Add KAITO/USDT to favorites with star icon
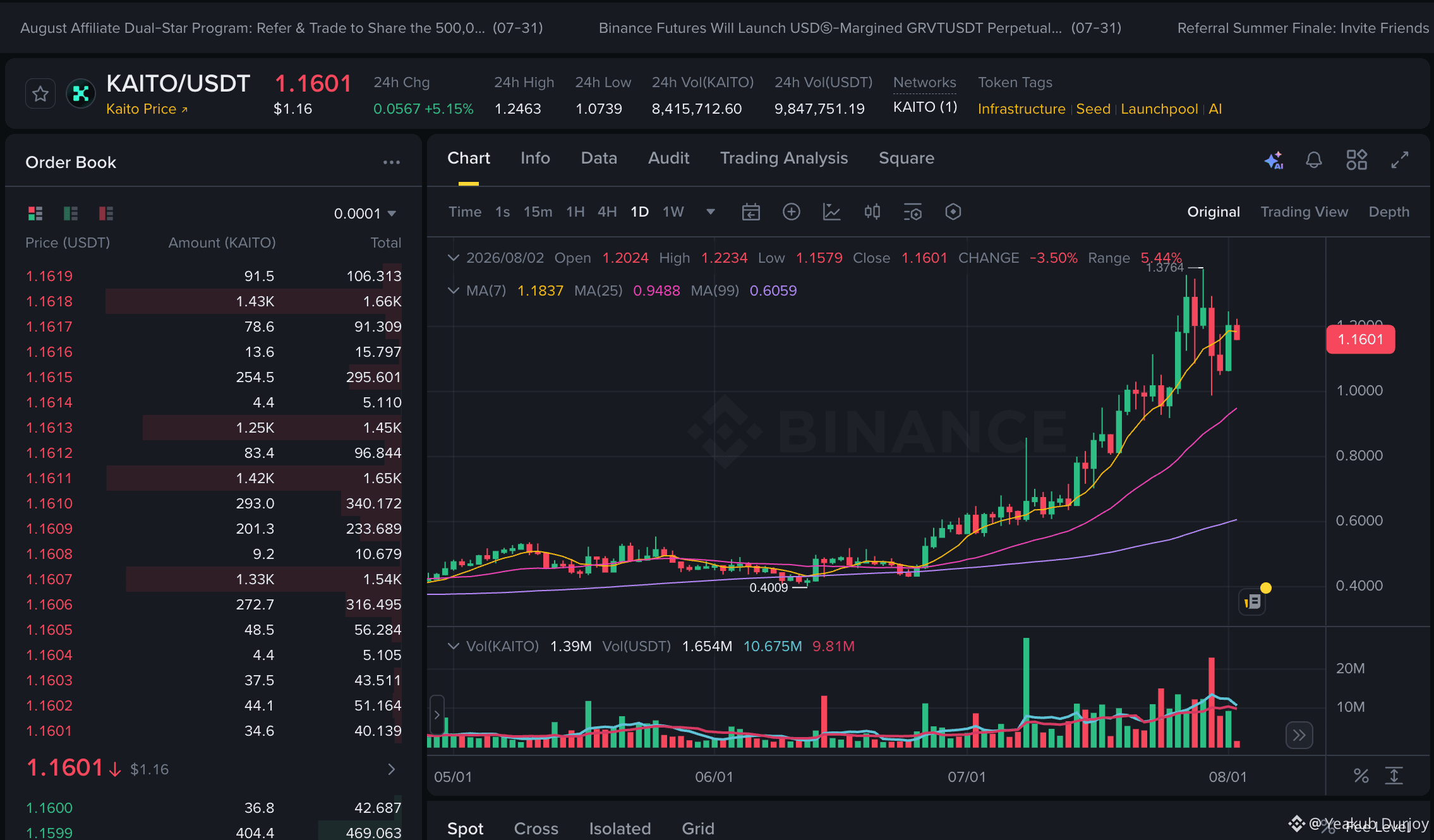Screen dimensions: 1434x840 point(40,94)
